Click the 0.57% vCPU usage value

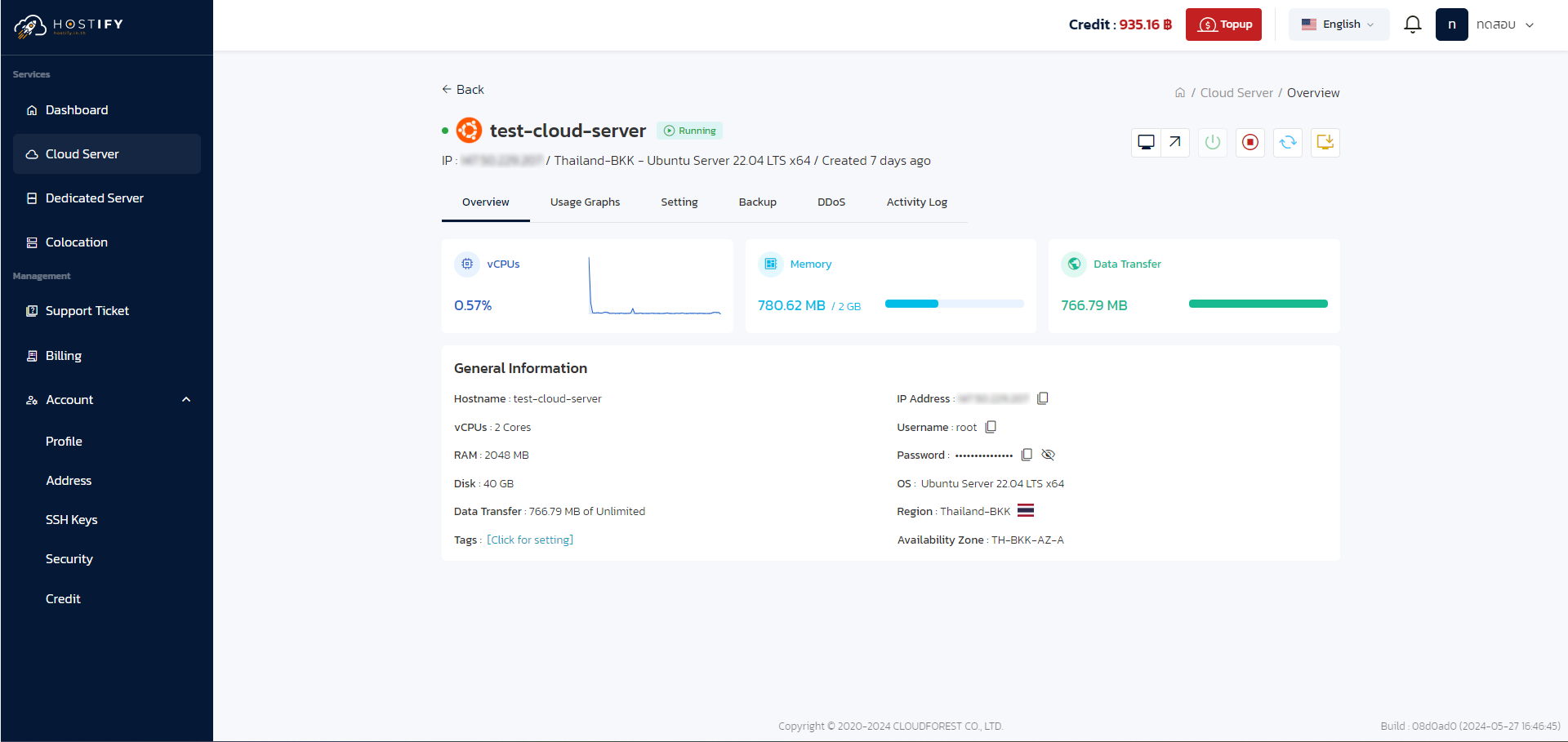[x=473, y=305]
